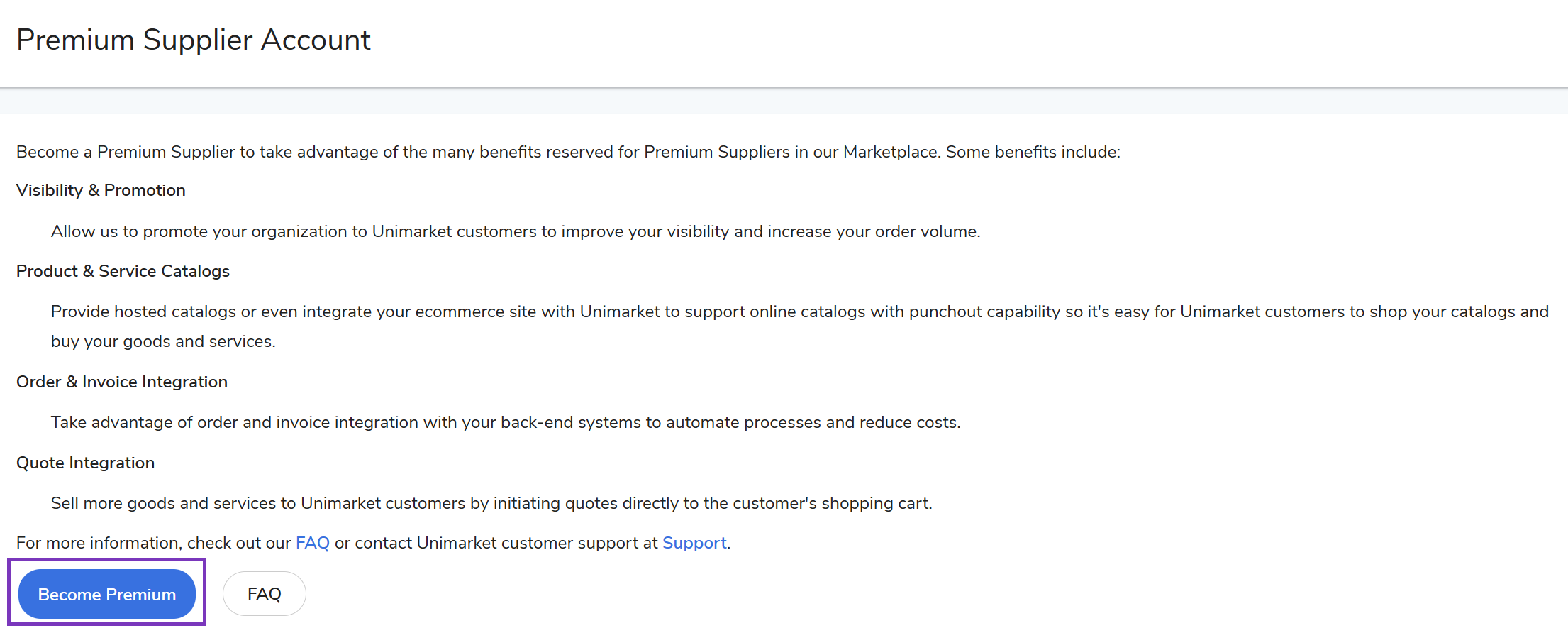Click the 'For more information' text
The height and width of the screenshot is (633, 1568).
pyautogui.click(x=153, y=543)
